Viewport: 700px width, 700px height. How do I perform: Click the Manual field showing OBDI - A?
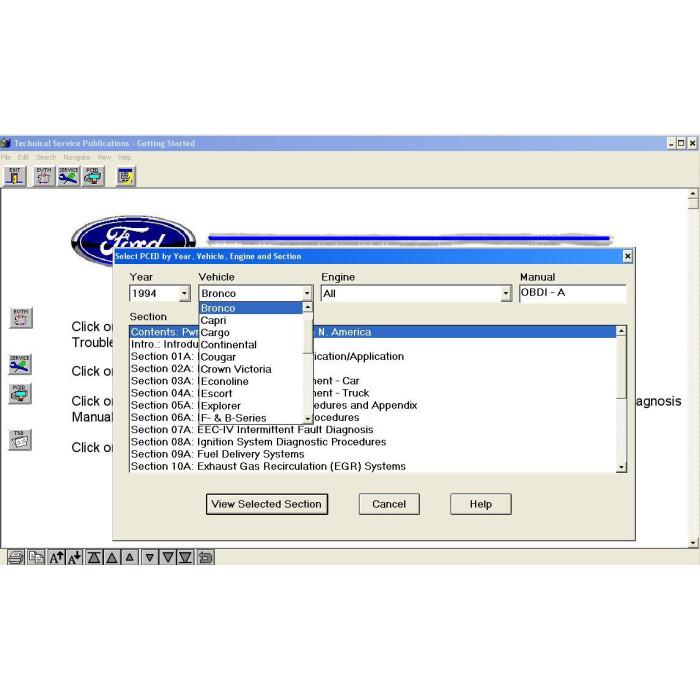pyautogui.click(x=573, y=293)
